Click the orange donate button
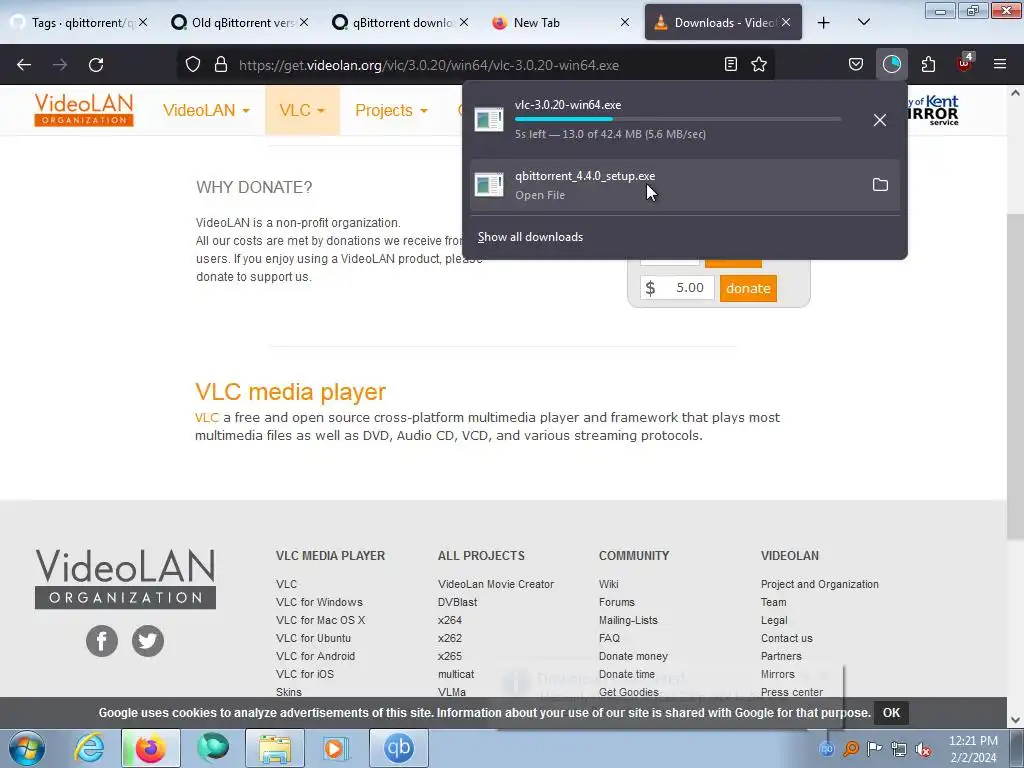 tap(748, 288)
